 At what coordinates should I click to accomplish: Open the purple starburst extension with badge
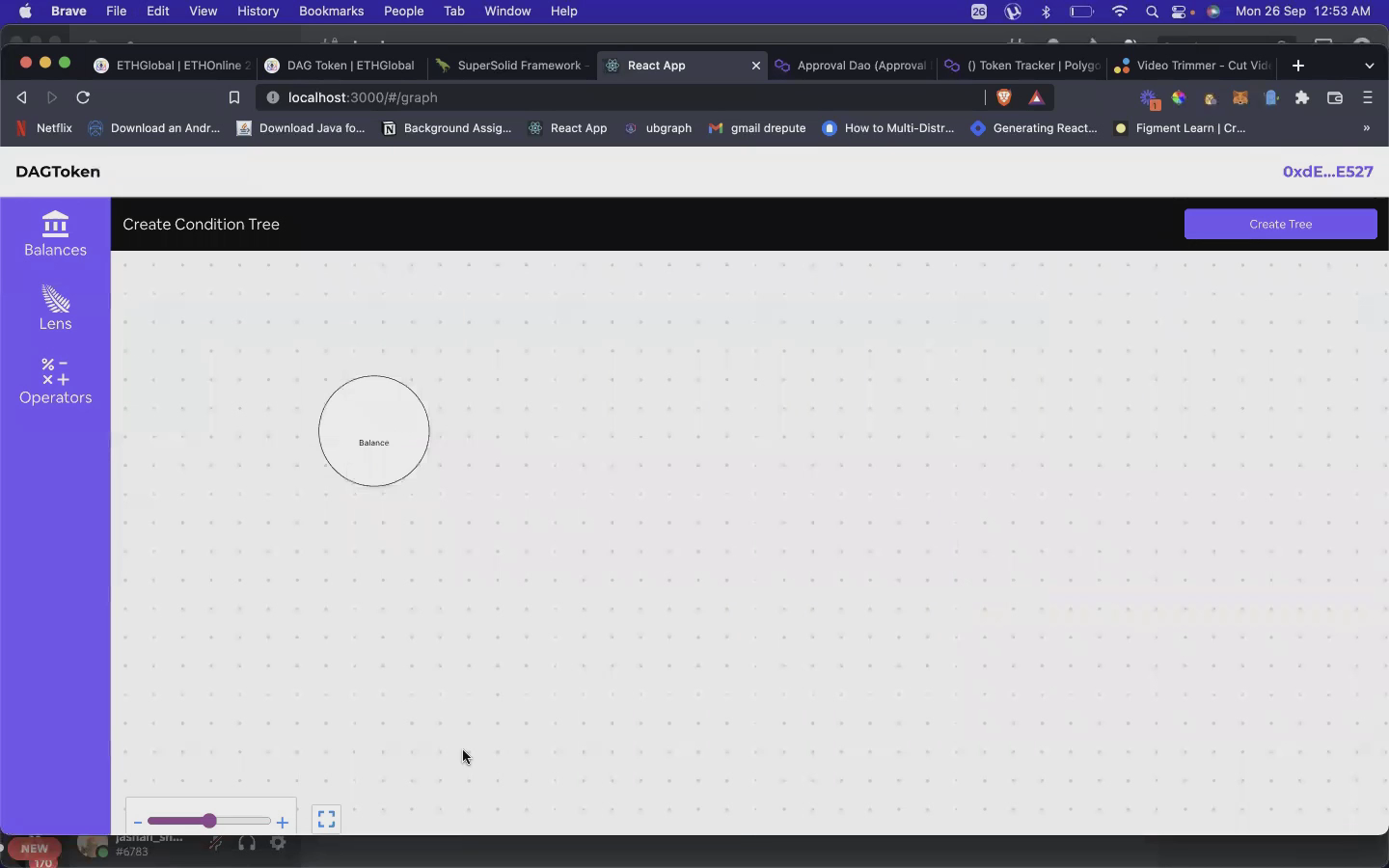click(x=1149, y=98)
